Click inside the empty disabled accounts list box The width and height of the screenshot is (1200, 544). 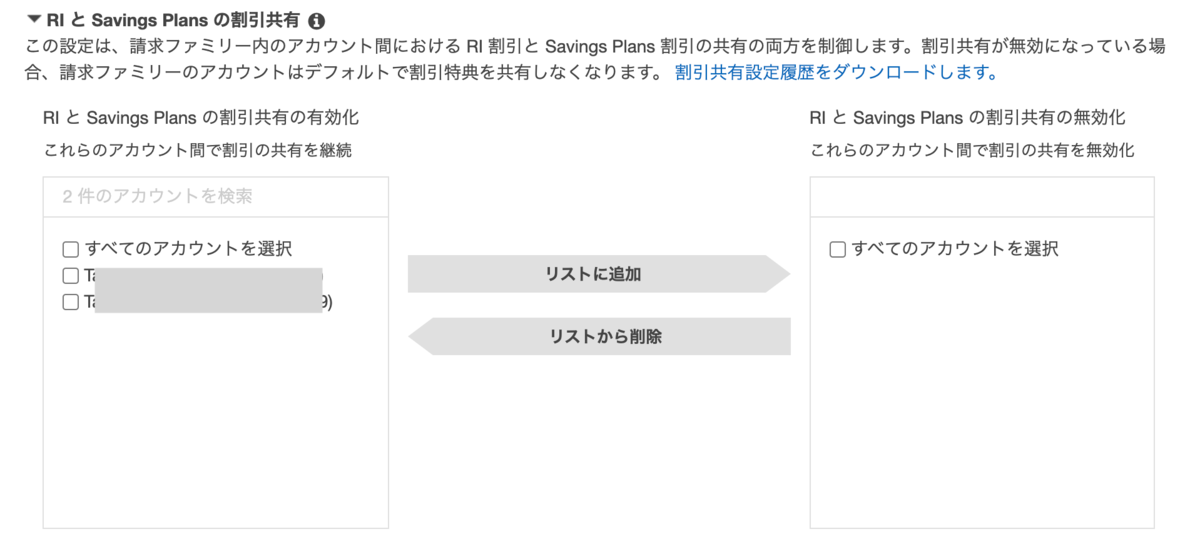[x=981, y=400]
